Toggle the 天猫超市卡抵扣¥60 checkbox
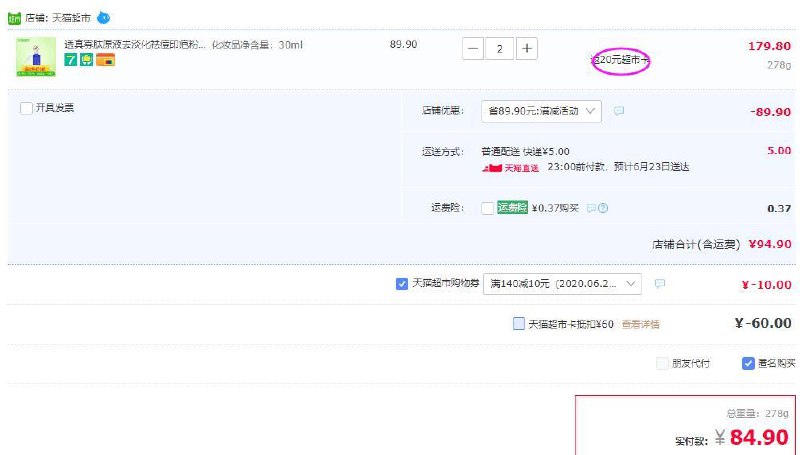The height and width of the screenshot is (455, 800). point(518,323)
